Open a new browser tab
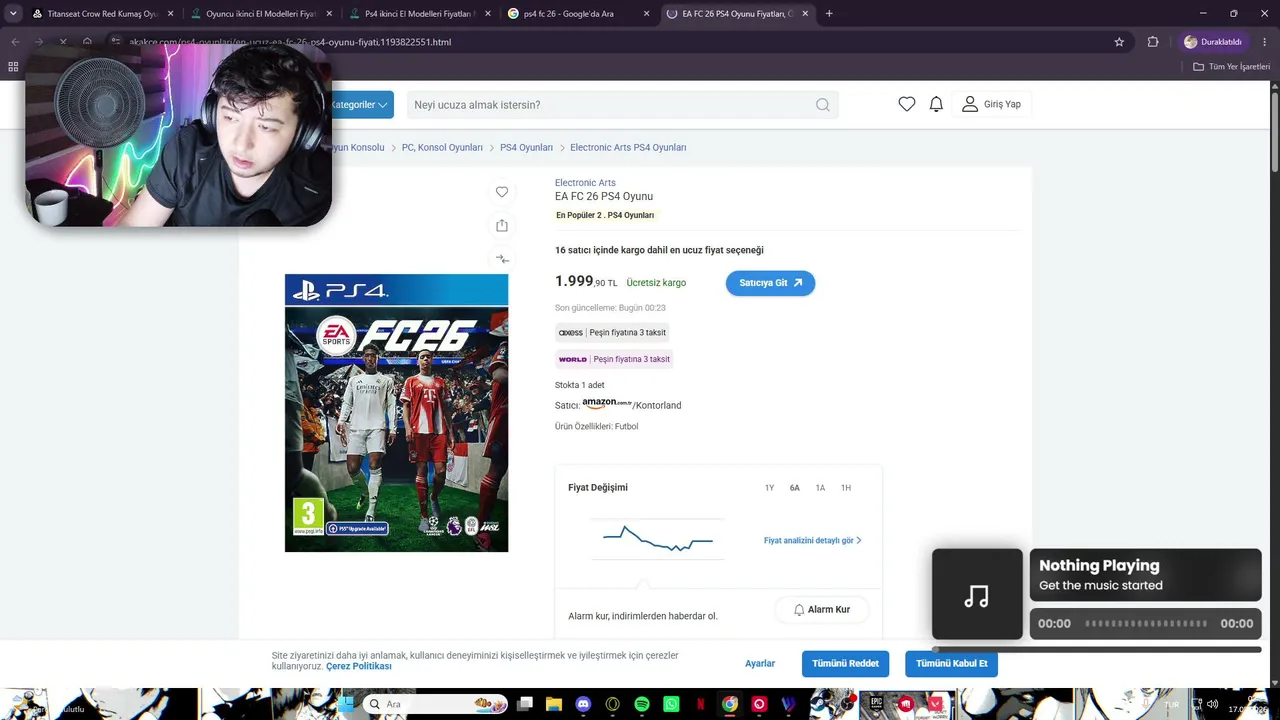Image resolution: width=1280 pixels, height=720 pixels. 829,14
